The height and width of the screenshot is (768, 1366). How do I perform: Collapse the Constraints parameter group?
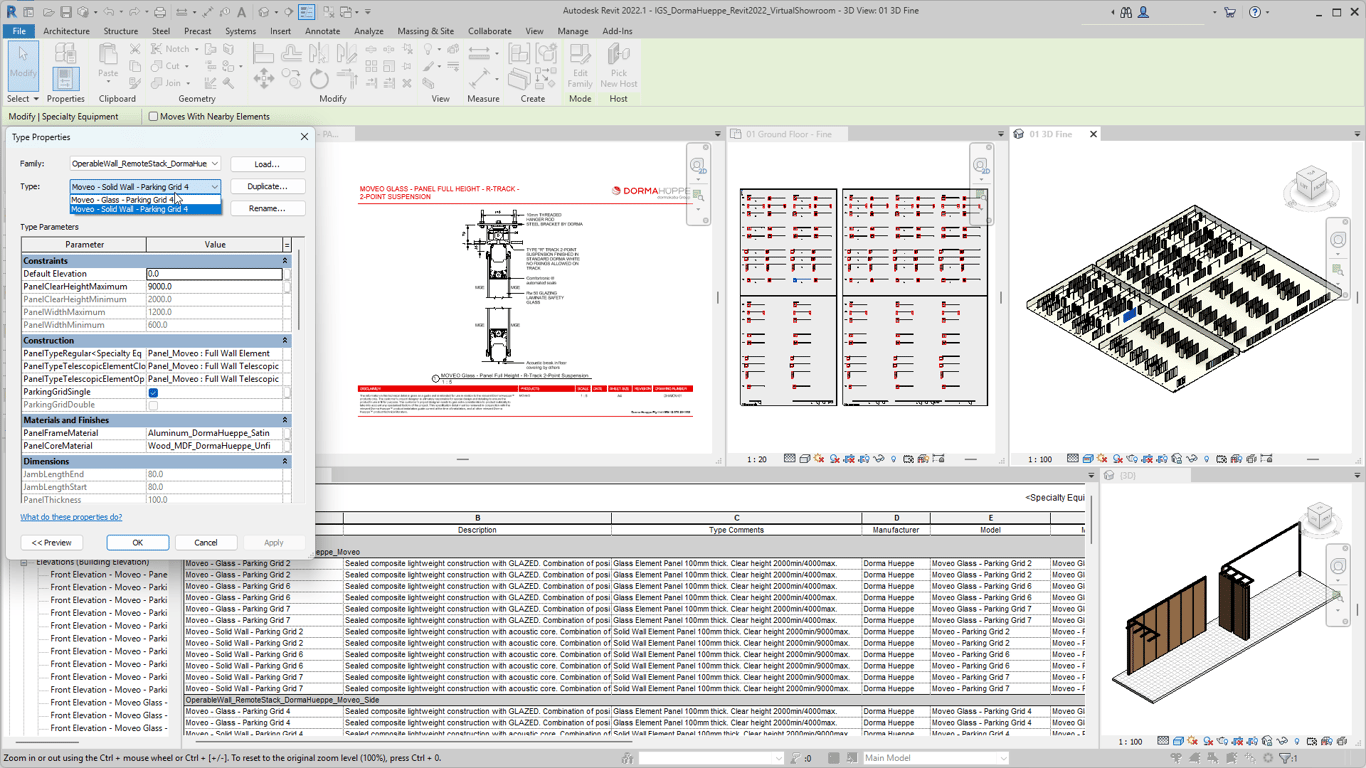[285, 261]
